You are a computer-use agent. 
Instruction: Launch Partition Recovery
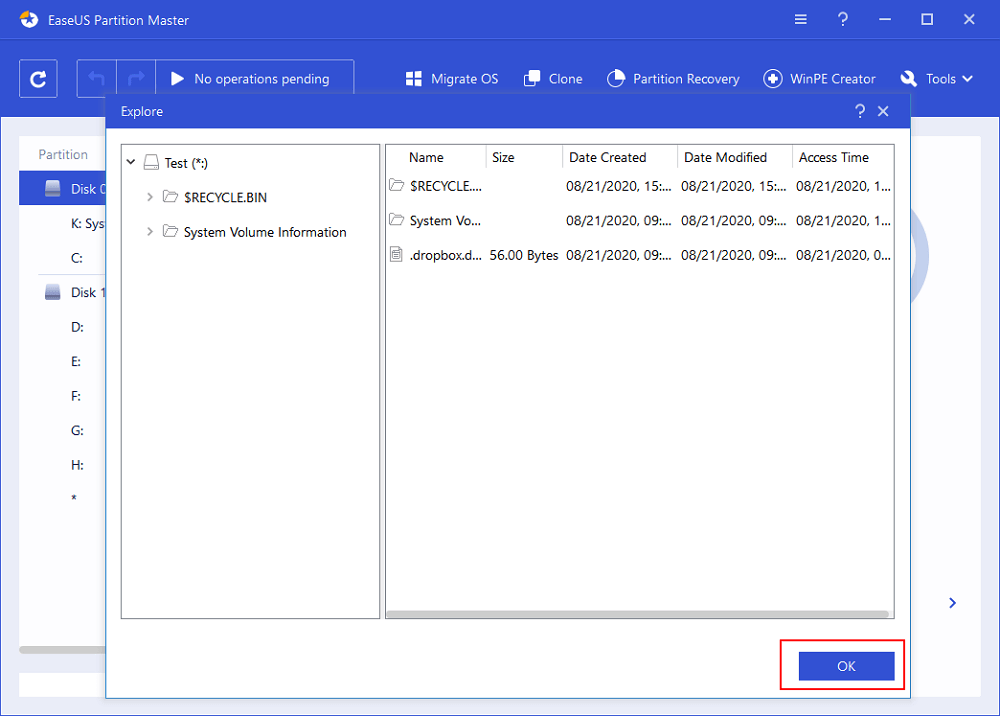(x=673, y=79)
